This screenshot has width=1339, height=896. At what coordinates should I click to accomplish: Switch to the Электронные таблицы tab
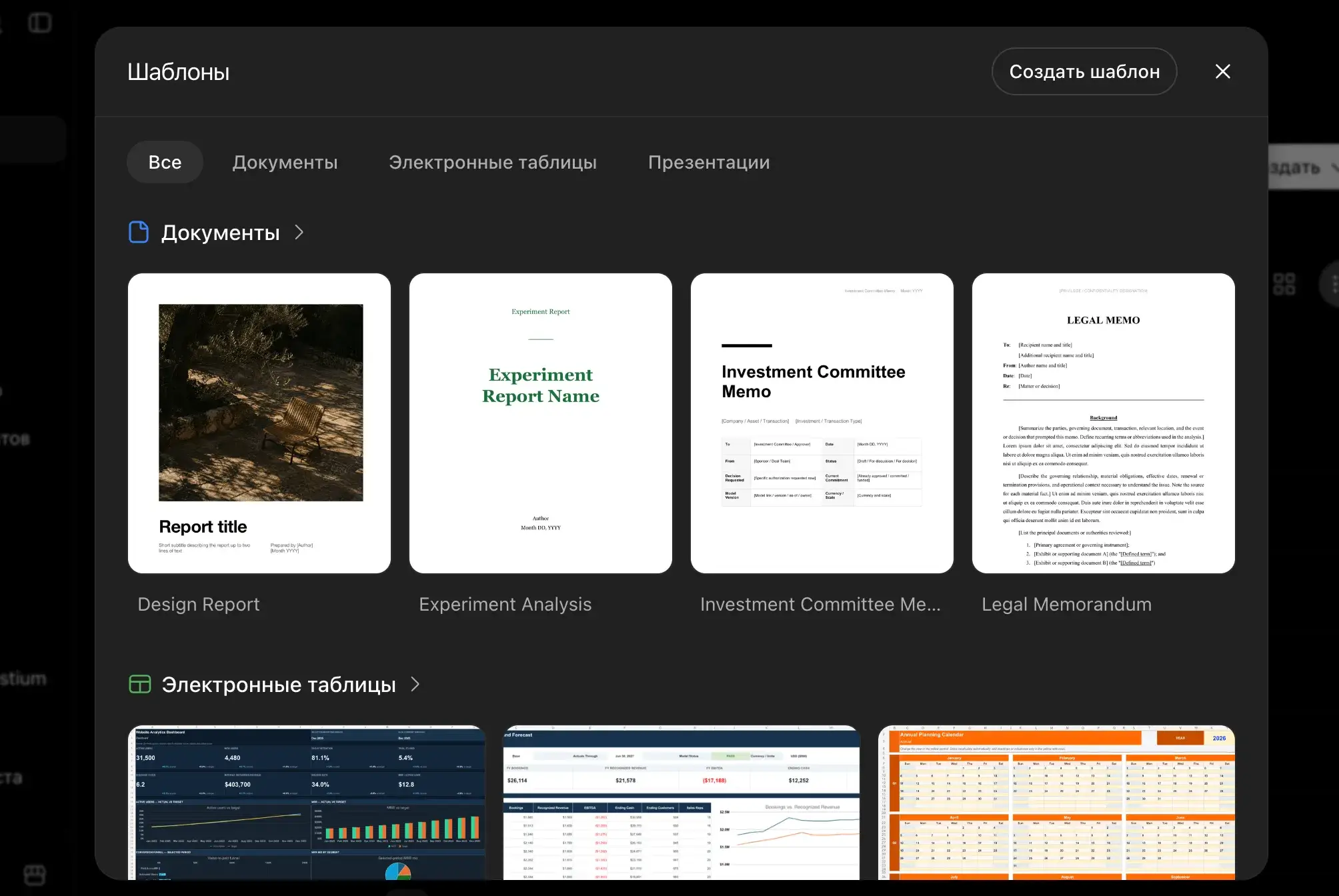493,162
